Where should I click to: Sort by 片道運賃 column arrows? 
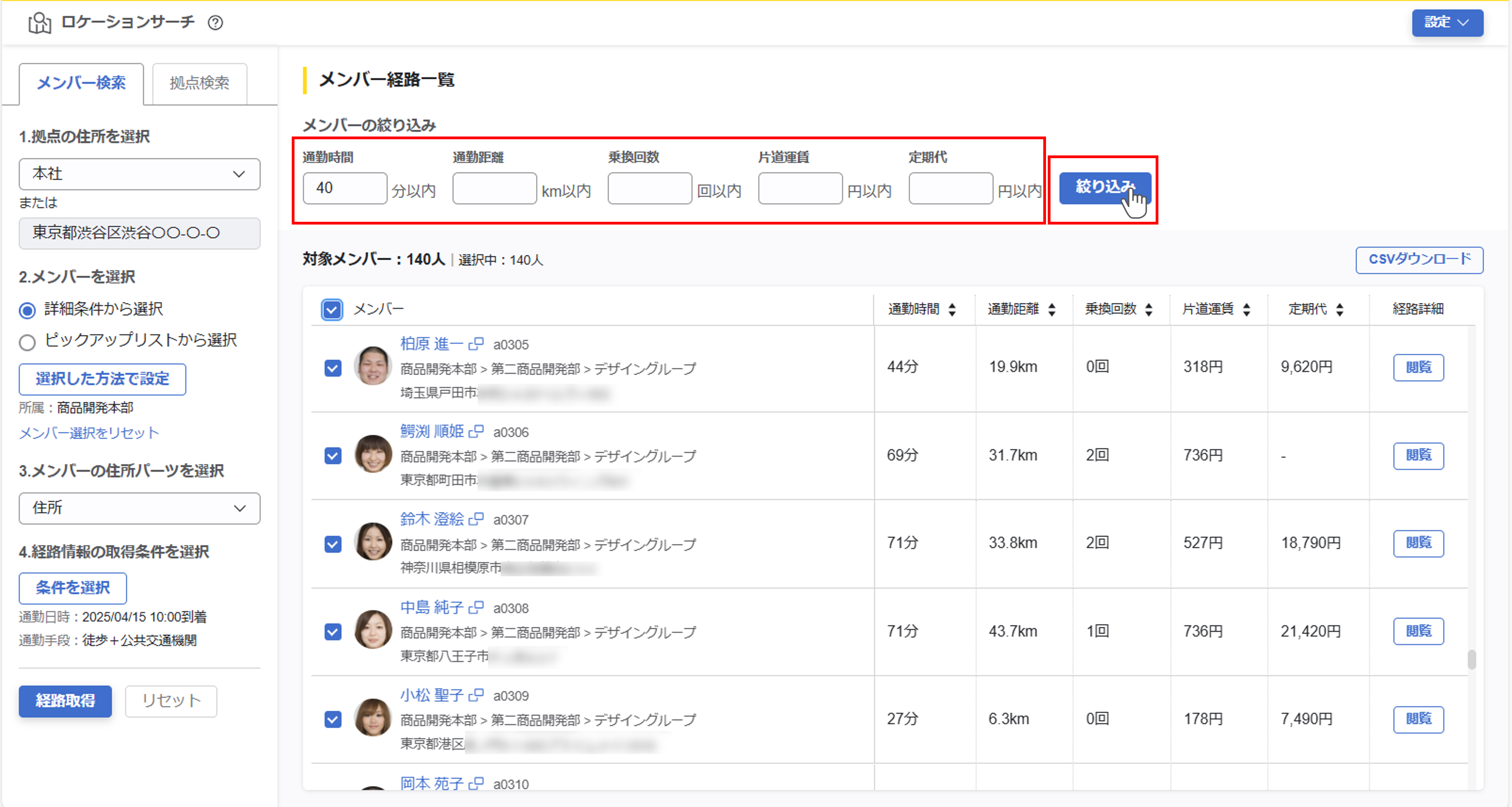(x=1246, y=309)
